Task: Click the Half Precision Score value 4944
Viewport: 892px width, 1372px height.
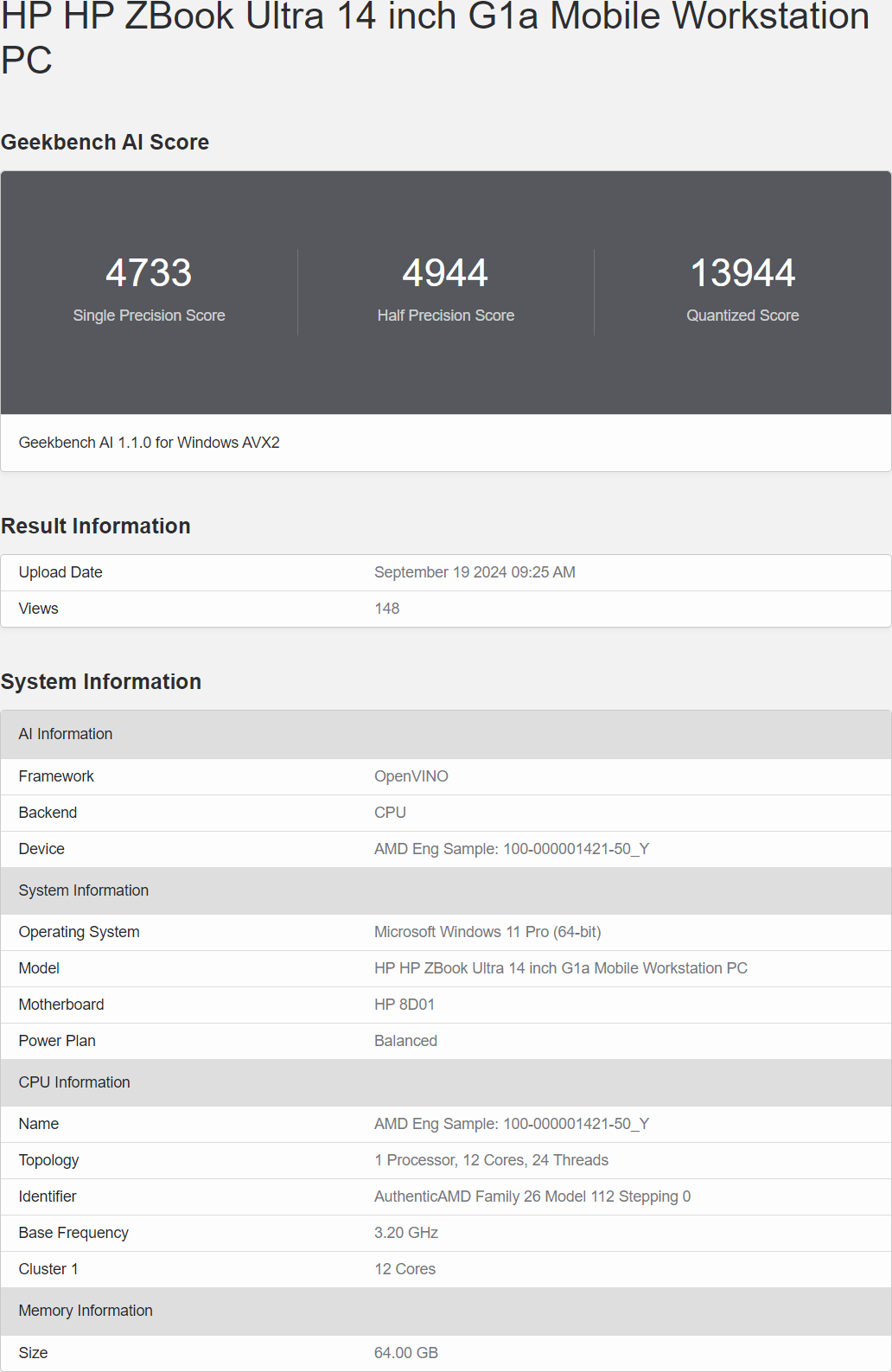Action: click(x=445, y=273)
